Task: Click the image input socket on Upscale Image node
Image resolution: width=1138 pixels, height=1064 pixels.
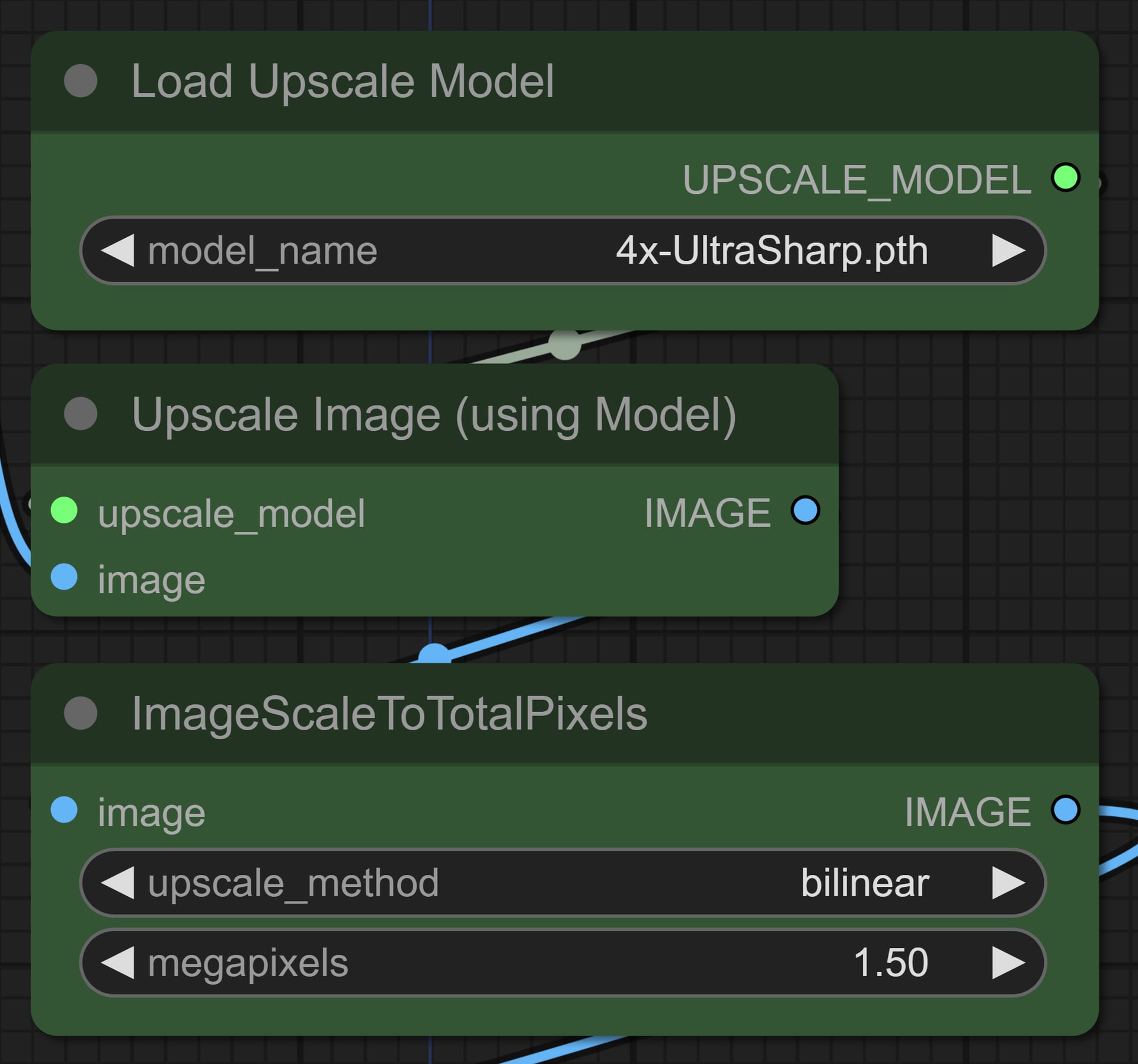Action: click(x=64, y=577)
